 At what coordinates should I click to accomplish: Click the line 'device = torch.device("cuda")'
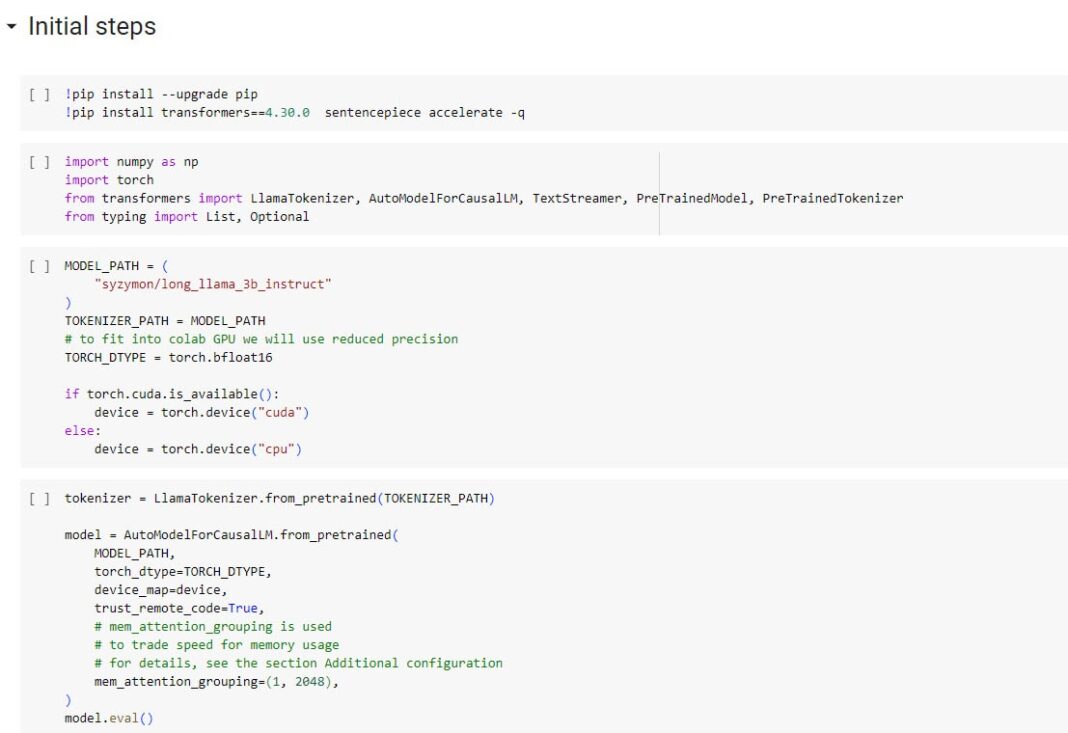[x=202, y=412]
